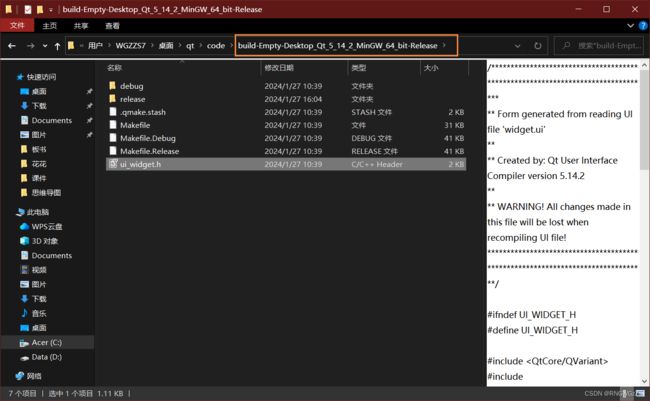Image resolution: width=650 pixels, height=401 pixels.
Task: Open the Quick Access Toolbar customize dropdown
Action: pos(51,10)
